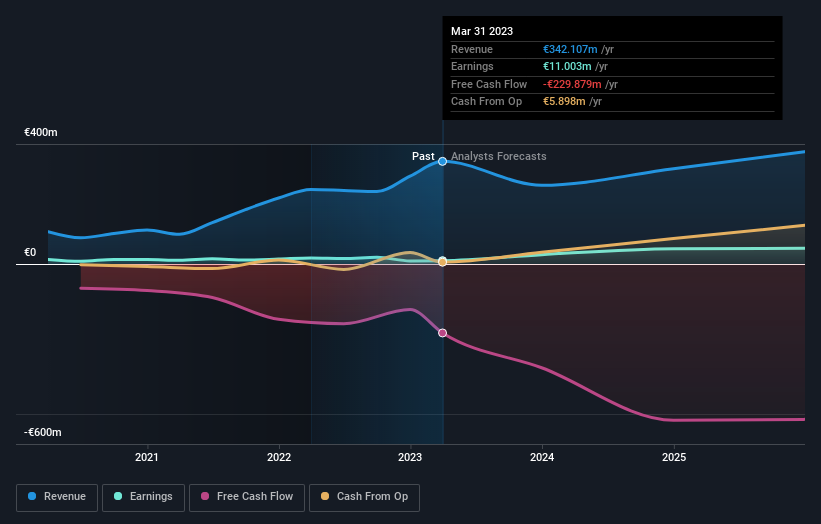The image size is (821, 524).
Task: Click the 2025 x-axis label
Action: [674, 457]
